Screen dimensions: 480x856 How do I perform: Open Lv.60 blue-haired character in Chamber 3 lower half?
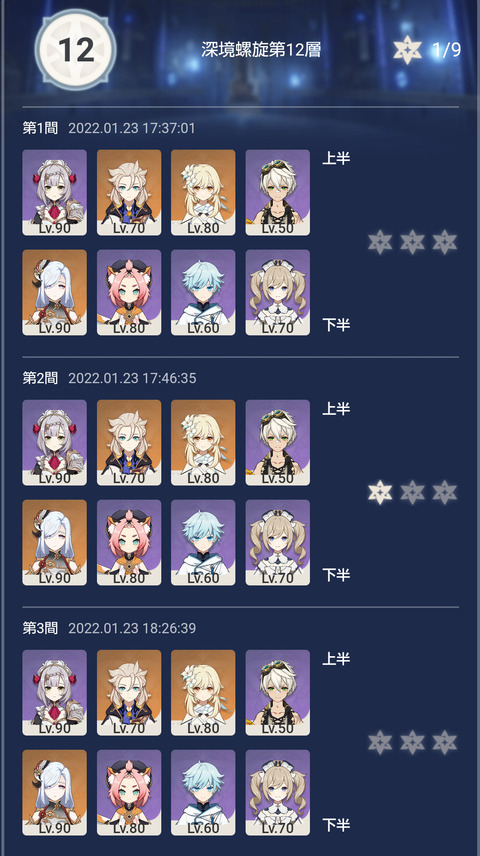pyautogui.click(x=203, y=793)
